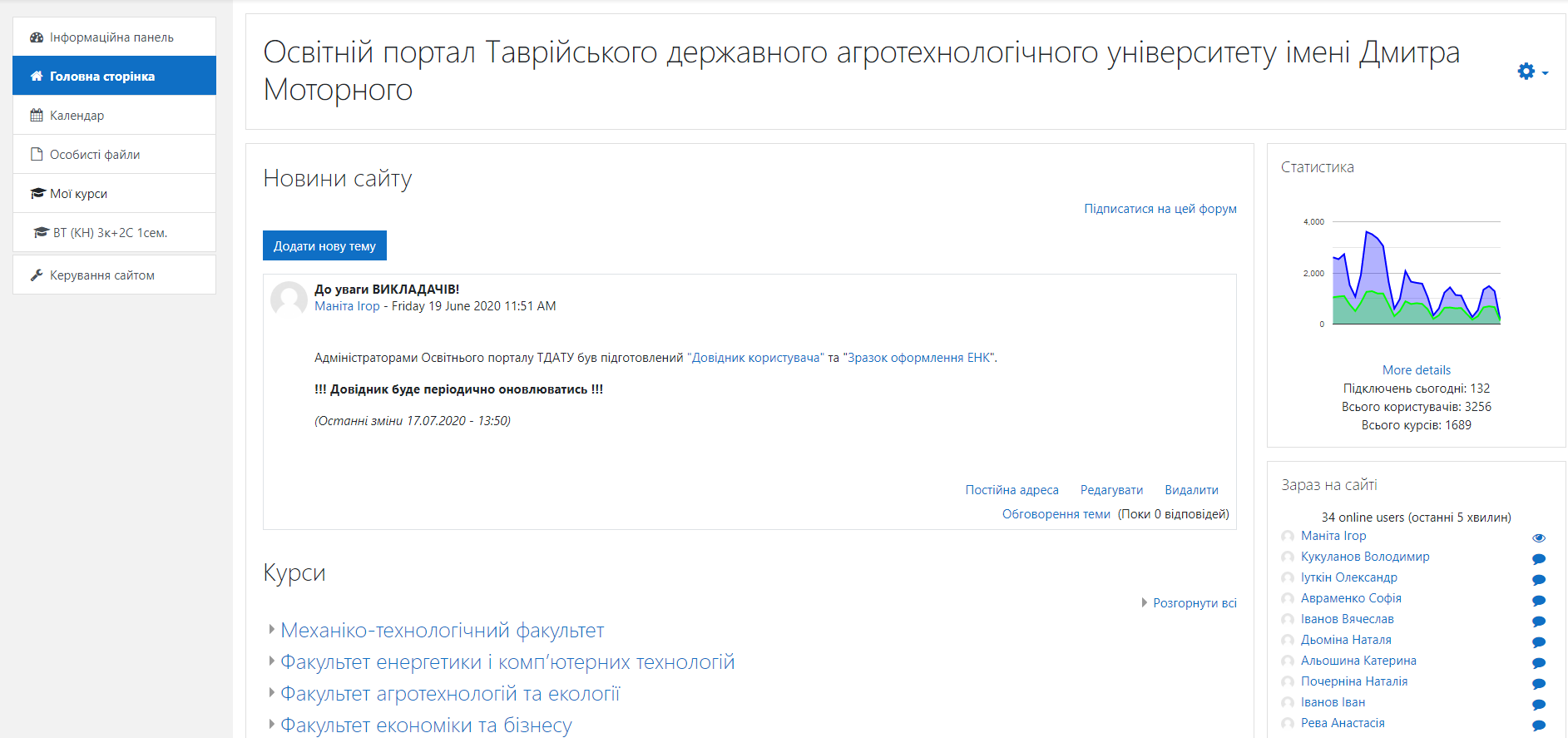The width and height of the screenshot is (1568, 738).
Task: Open online user Кукуланов Володимир profile
Action: coord(1365,557)
